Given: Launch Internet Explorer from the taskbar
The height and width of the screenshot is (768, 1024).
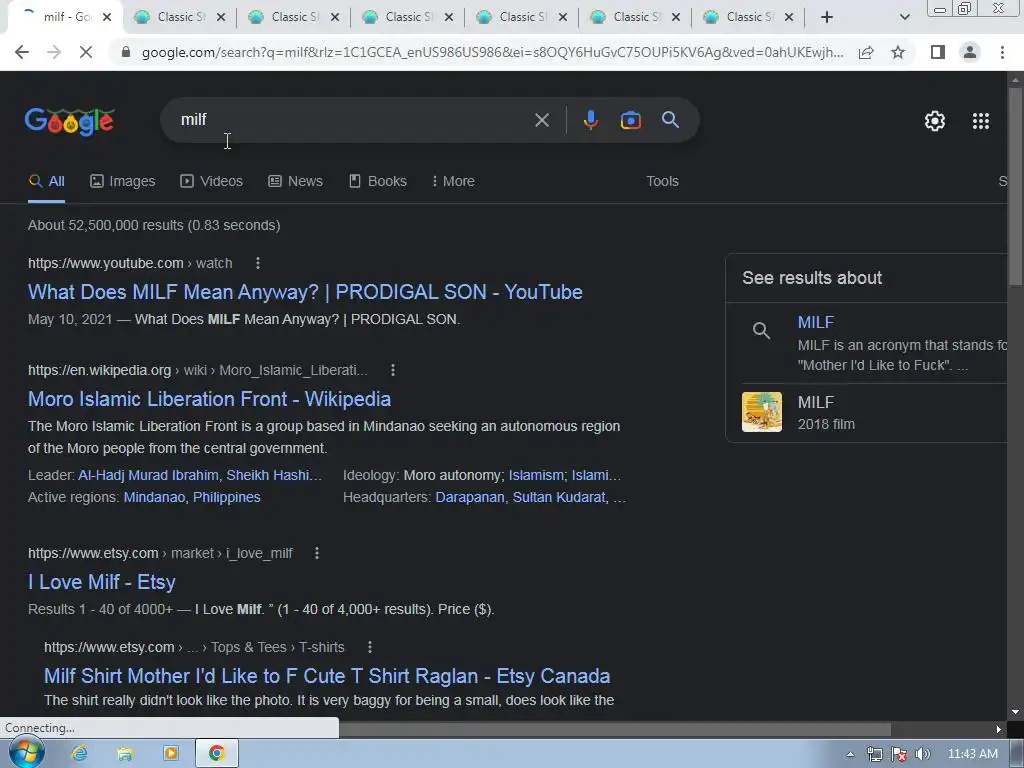Looking at the screenshot, I should [79, 754].
